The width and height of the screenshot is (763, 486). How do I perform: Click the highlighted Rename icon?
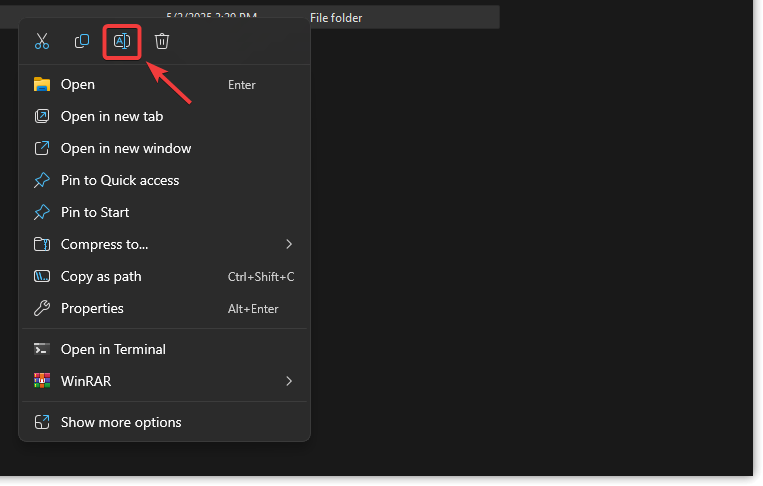122,41
